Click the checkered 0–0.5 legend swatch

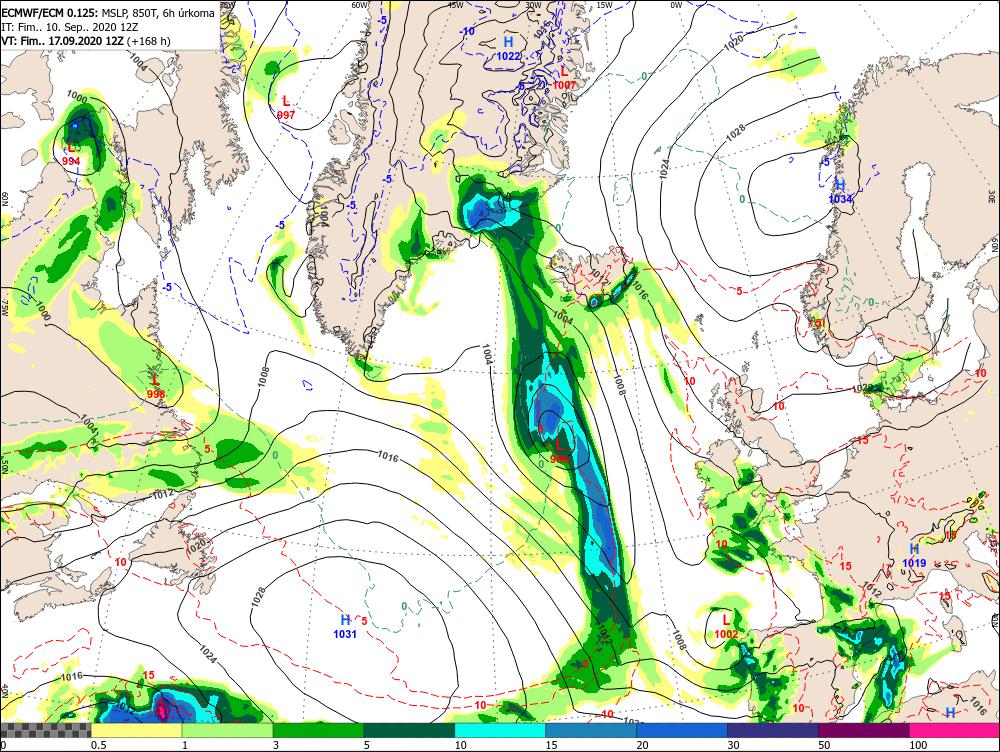45,730
